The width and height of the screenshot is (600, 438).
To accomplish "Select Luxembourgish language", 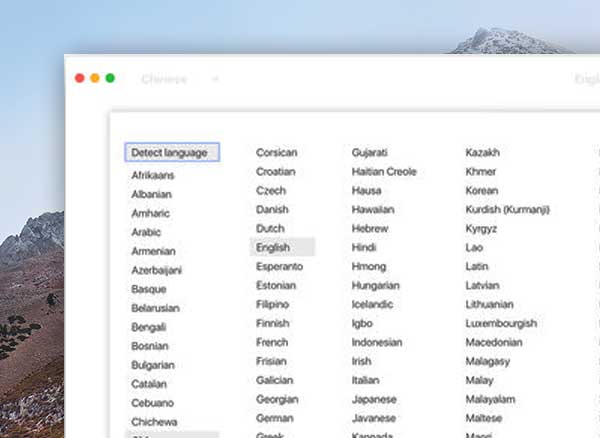I will click(501, 324).
